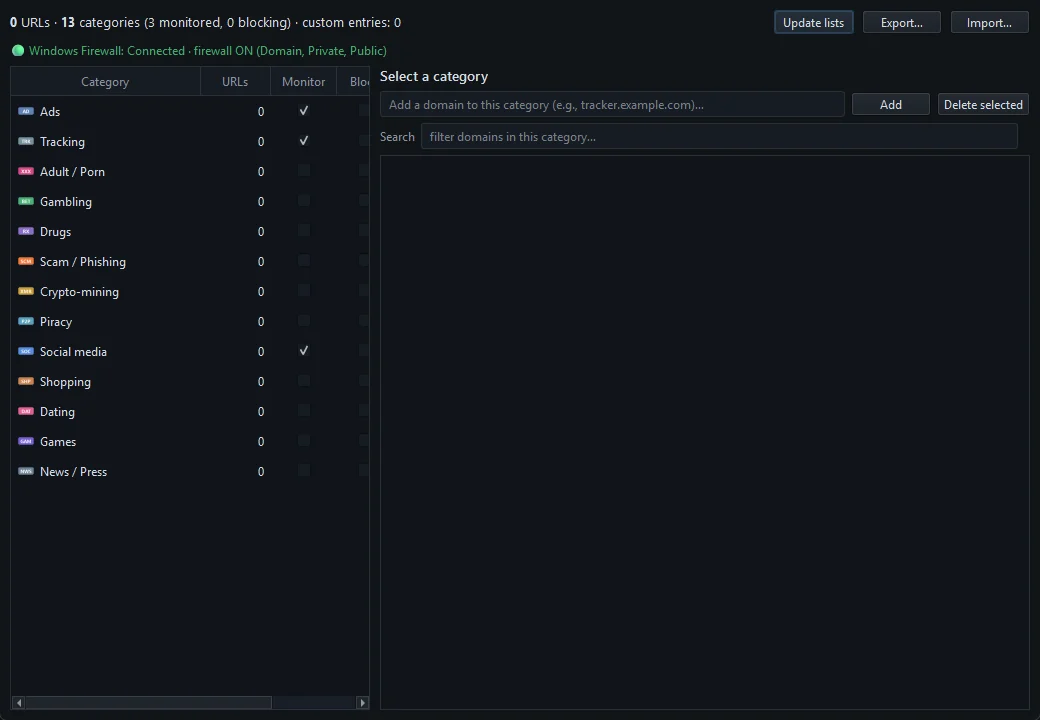1040x720 pixels.
Task: Click the Ads category badge icon
Action: [26, 111]
